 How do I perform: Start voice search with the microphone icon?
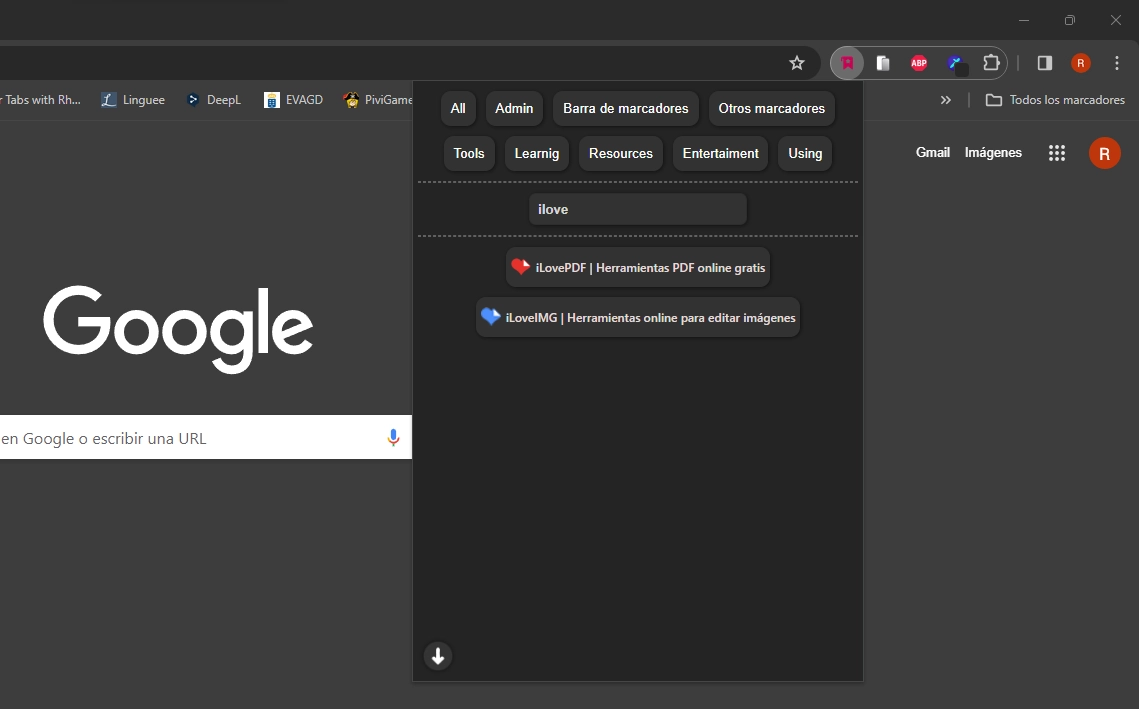click(x=393, y=437)
